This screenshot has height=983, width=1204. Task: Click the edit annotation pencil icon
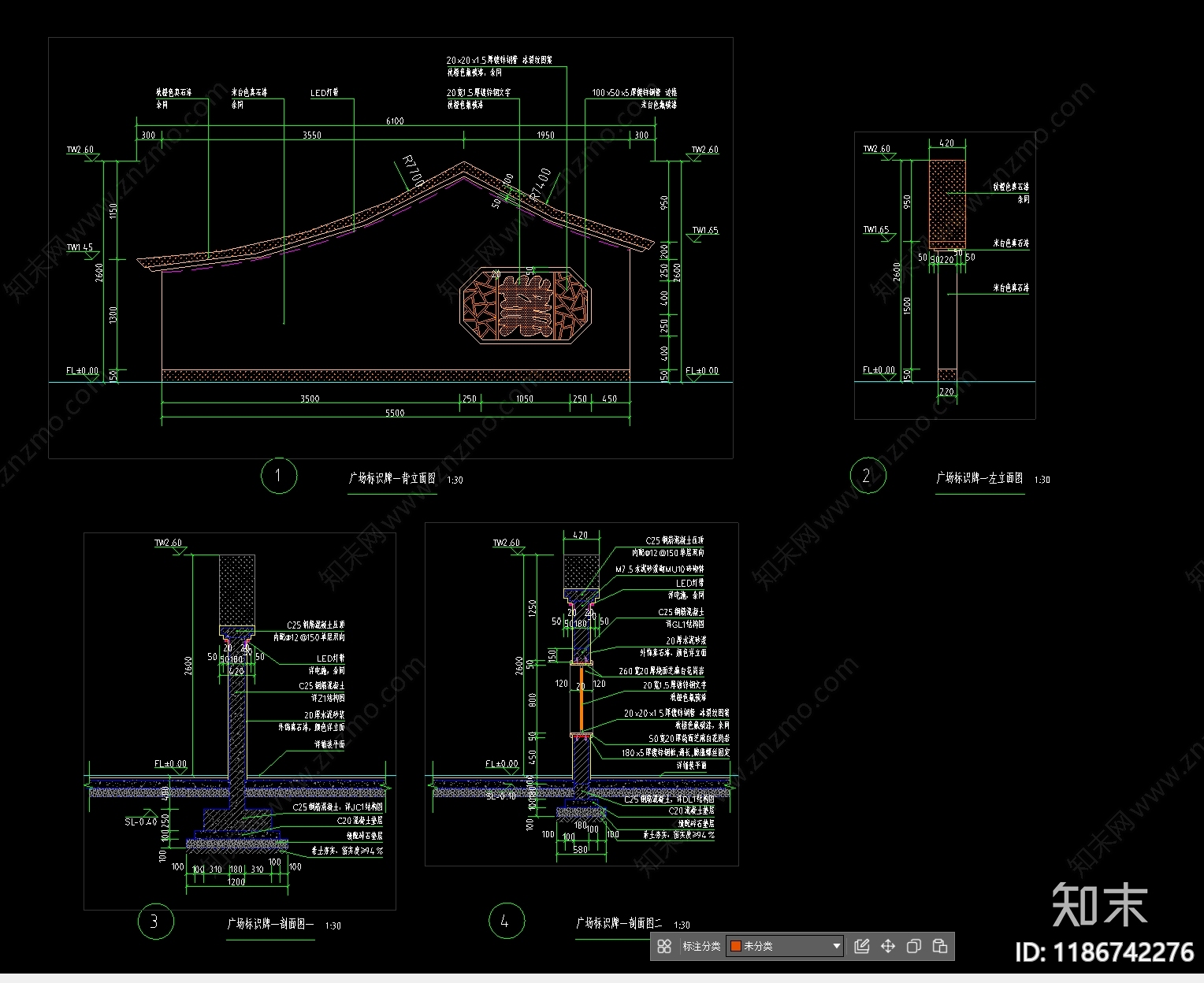tap(861, 946)
